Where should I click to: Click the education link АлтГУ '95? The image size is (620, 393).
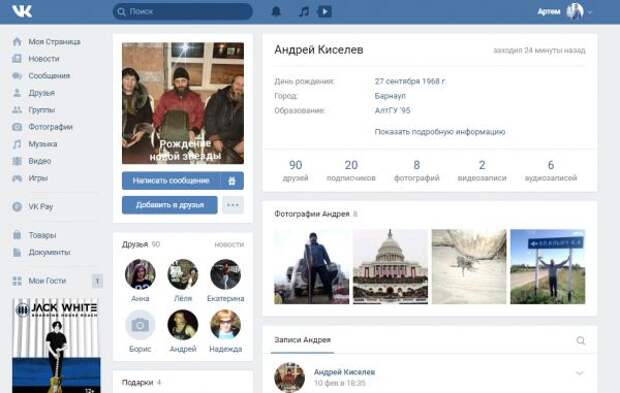click(x=392, y=110)
